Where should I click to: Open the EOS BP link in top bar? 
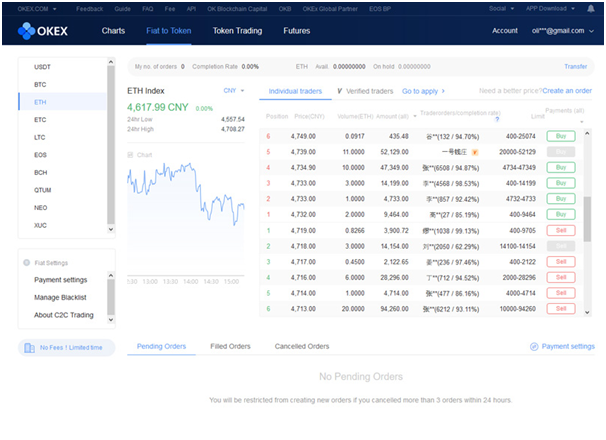[x=380, y=9]
